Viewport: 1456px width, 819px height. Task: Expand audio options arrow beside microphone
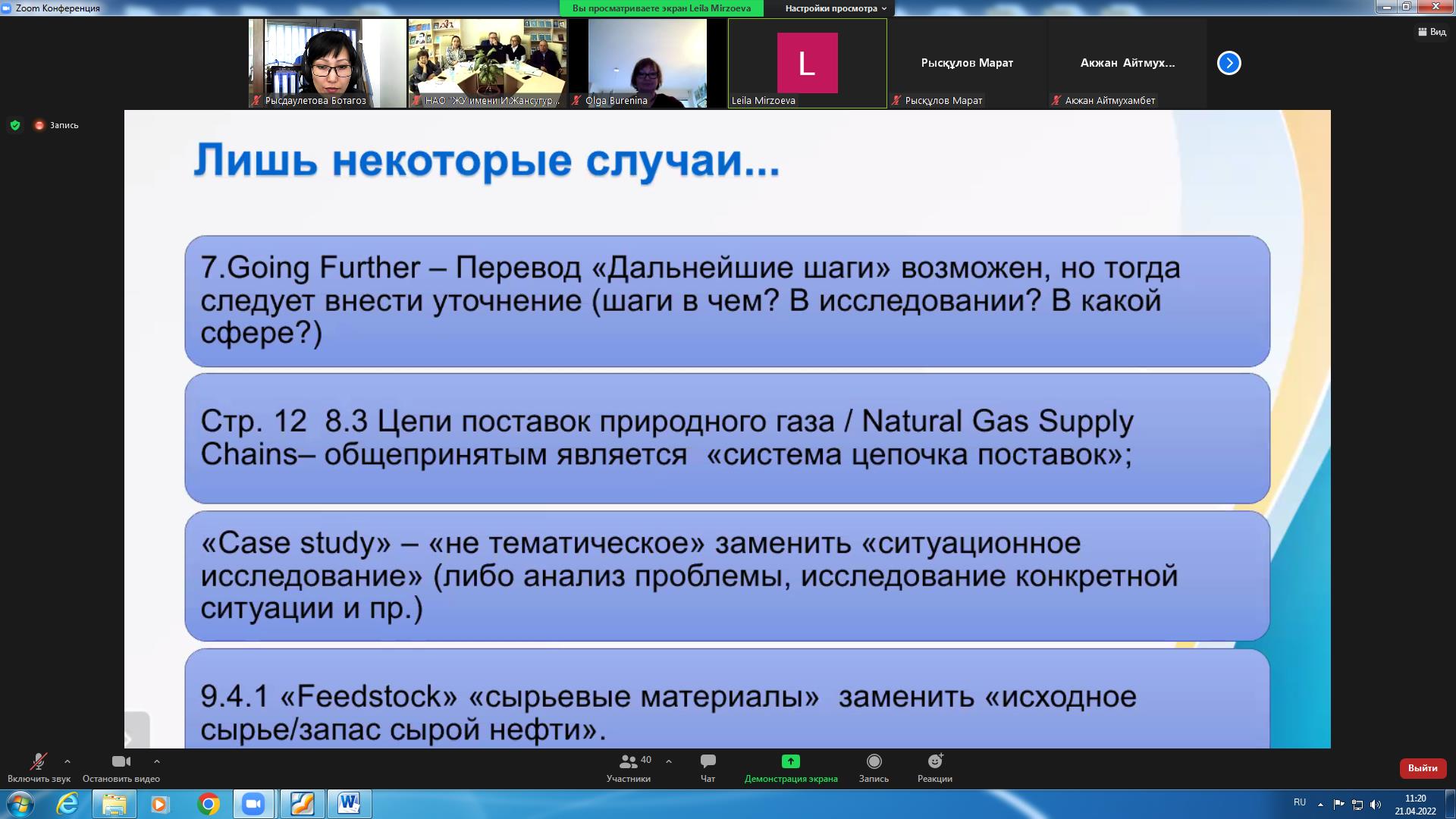(67, 761)
